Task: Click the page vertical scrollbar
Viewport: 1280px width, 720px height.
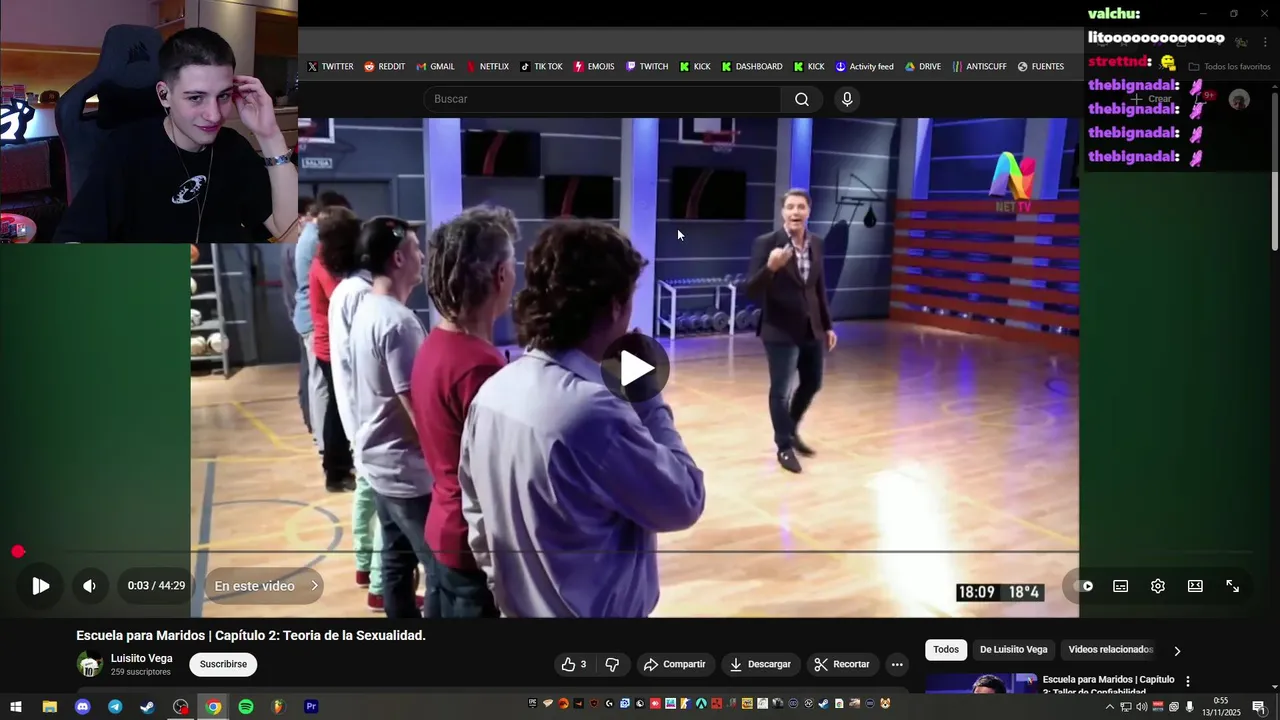Action: click(x=1275, y=170)
